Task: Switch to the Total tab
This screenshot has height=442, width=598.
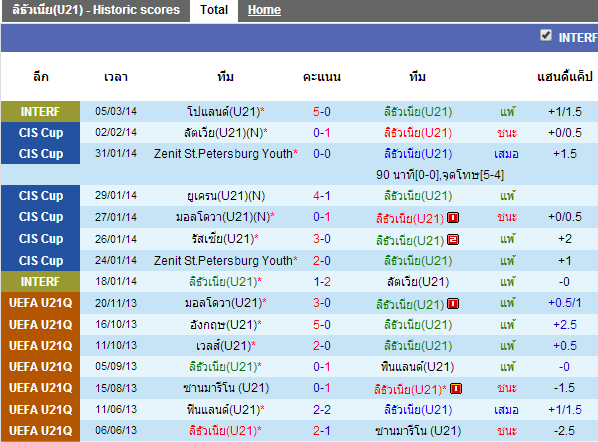Action: coord(214,10)
